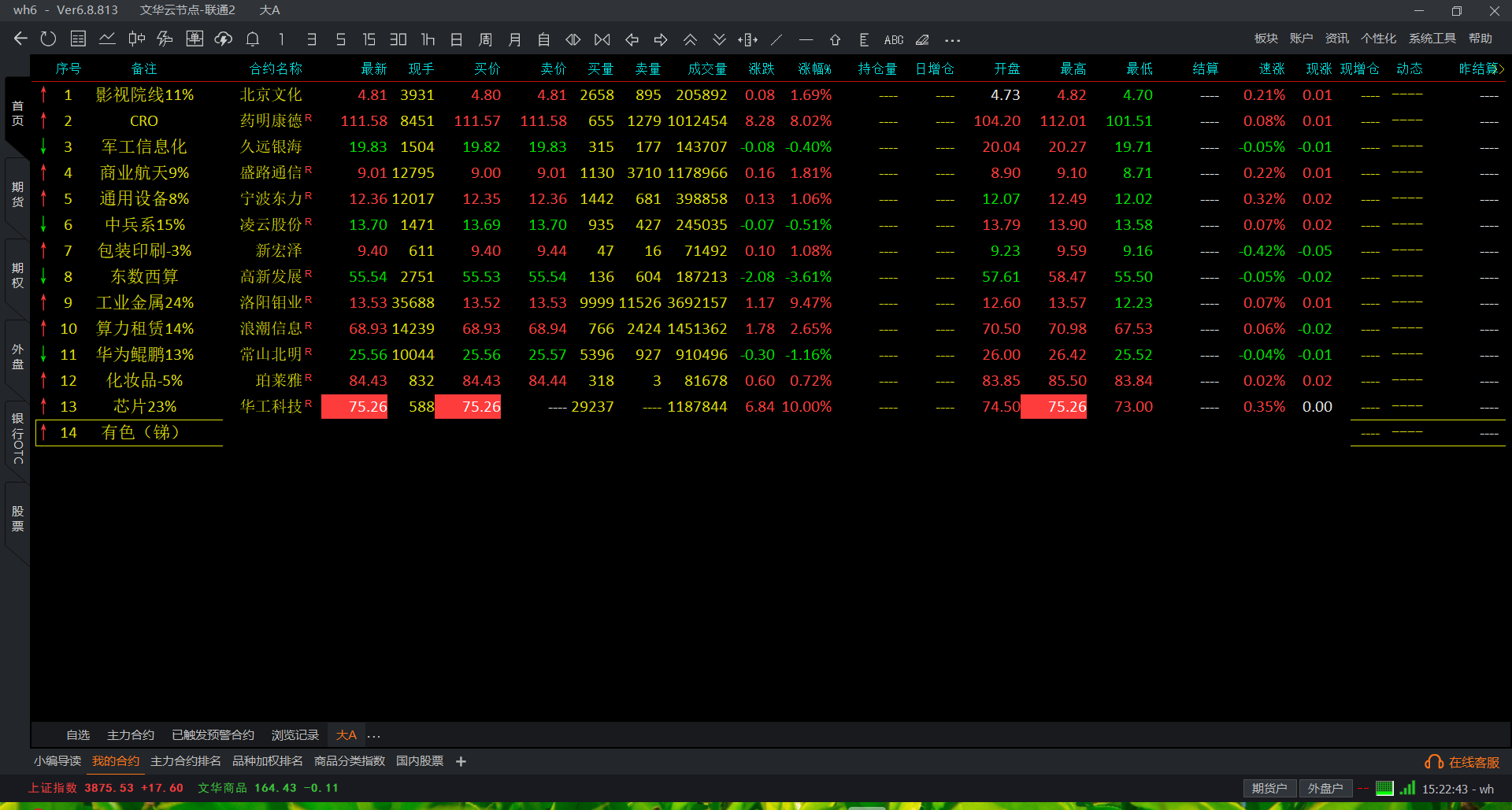Add a new page with plus button
This screenshot has width=1512, height=810.
pos(461,761)
